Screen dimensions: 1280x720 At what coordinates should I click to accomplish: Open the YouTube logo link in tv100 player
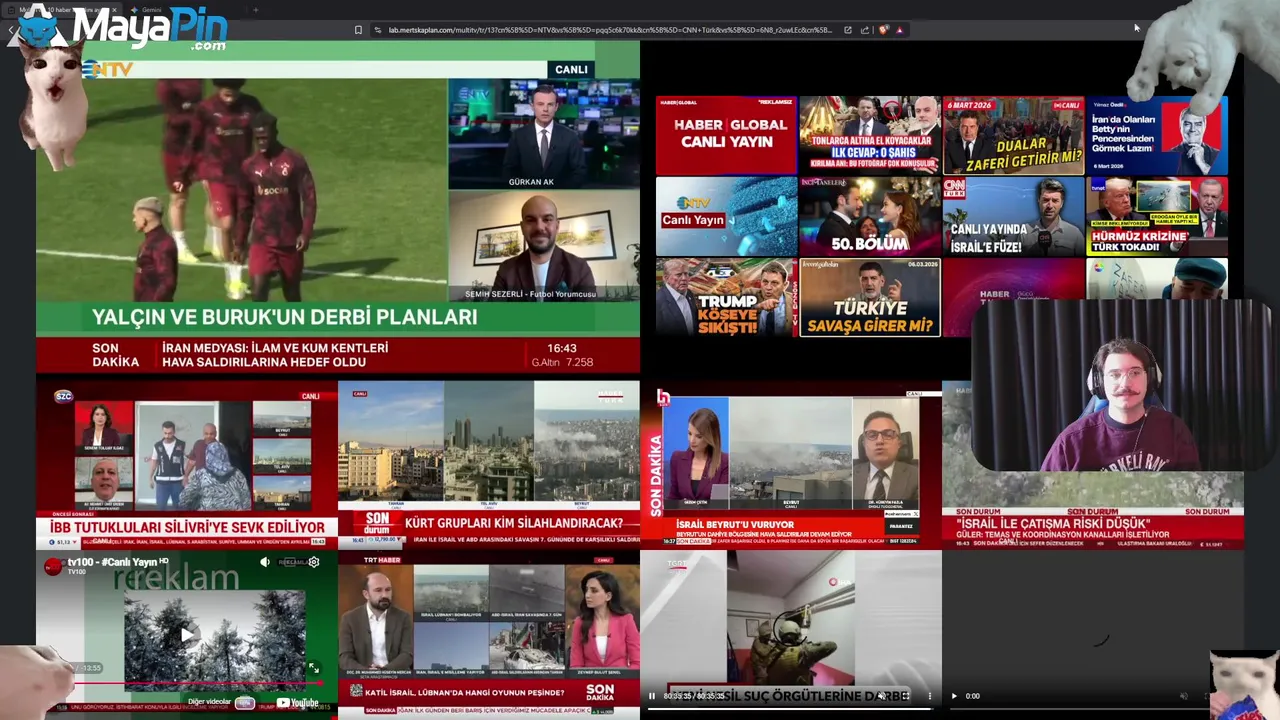coord(298,702)
